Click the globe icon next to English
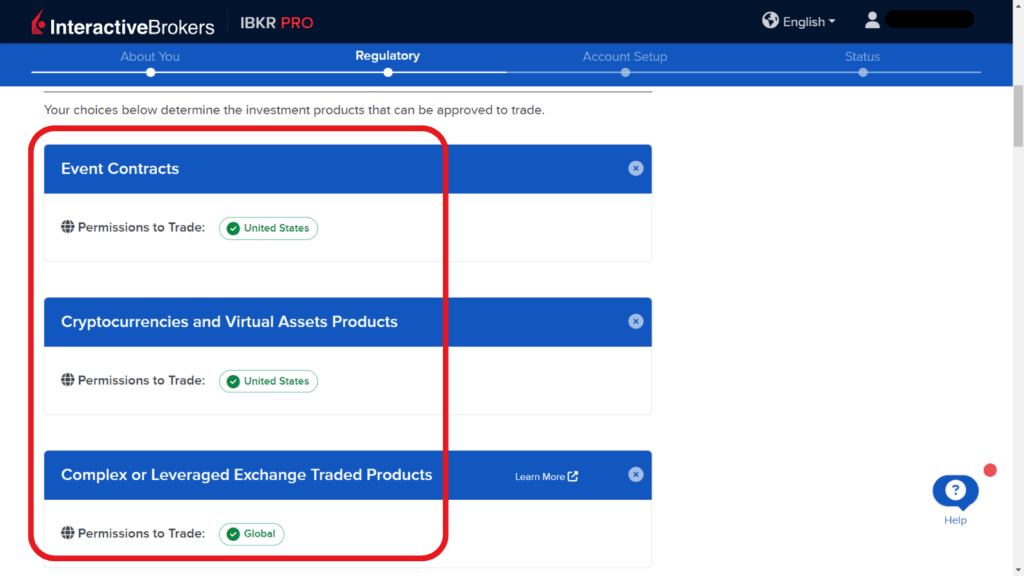This screenshot has width=1024, height=576. 770,20
